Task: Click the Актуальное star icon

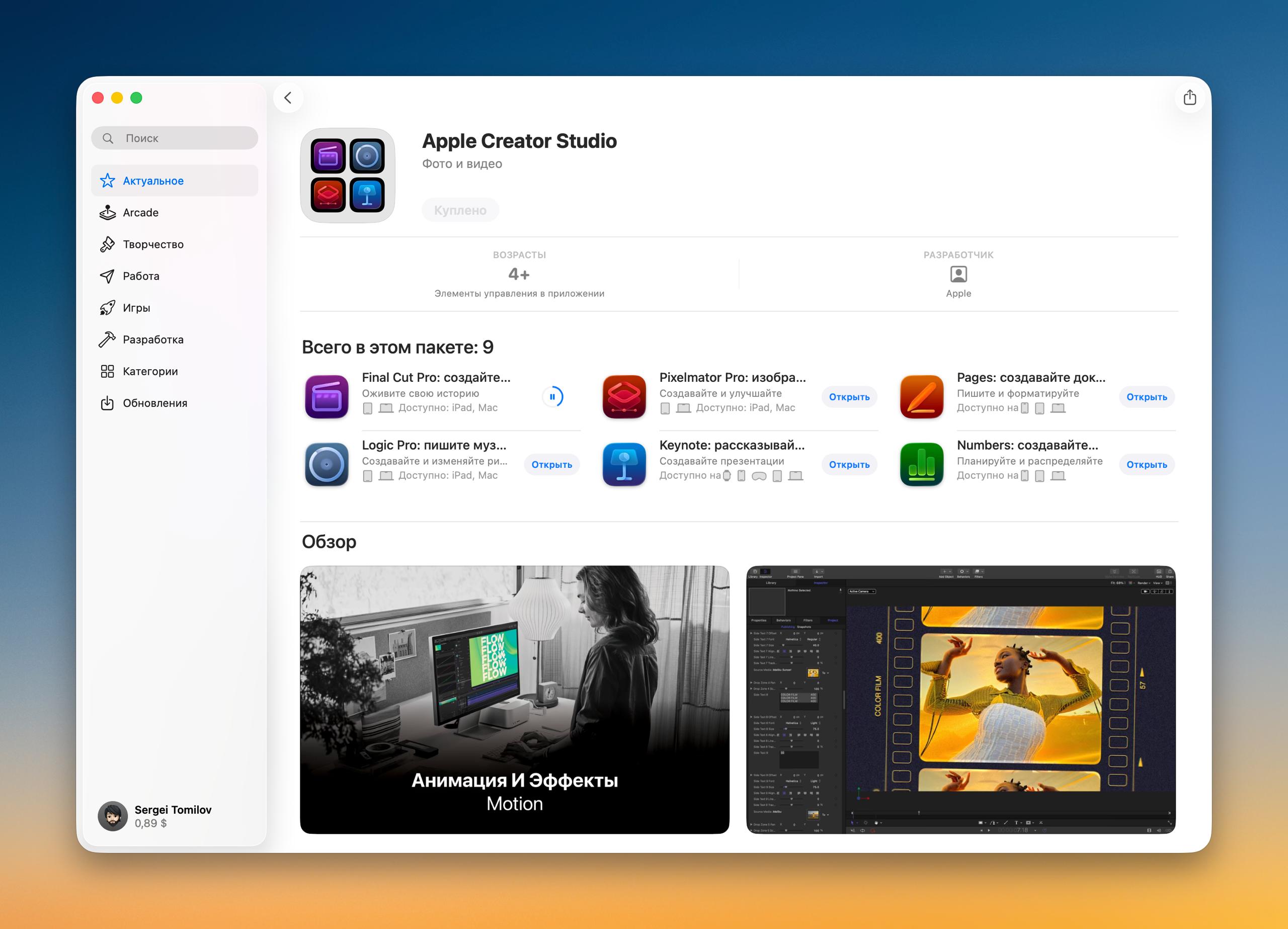Action: (107, 181)
